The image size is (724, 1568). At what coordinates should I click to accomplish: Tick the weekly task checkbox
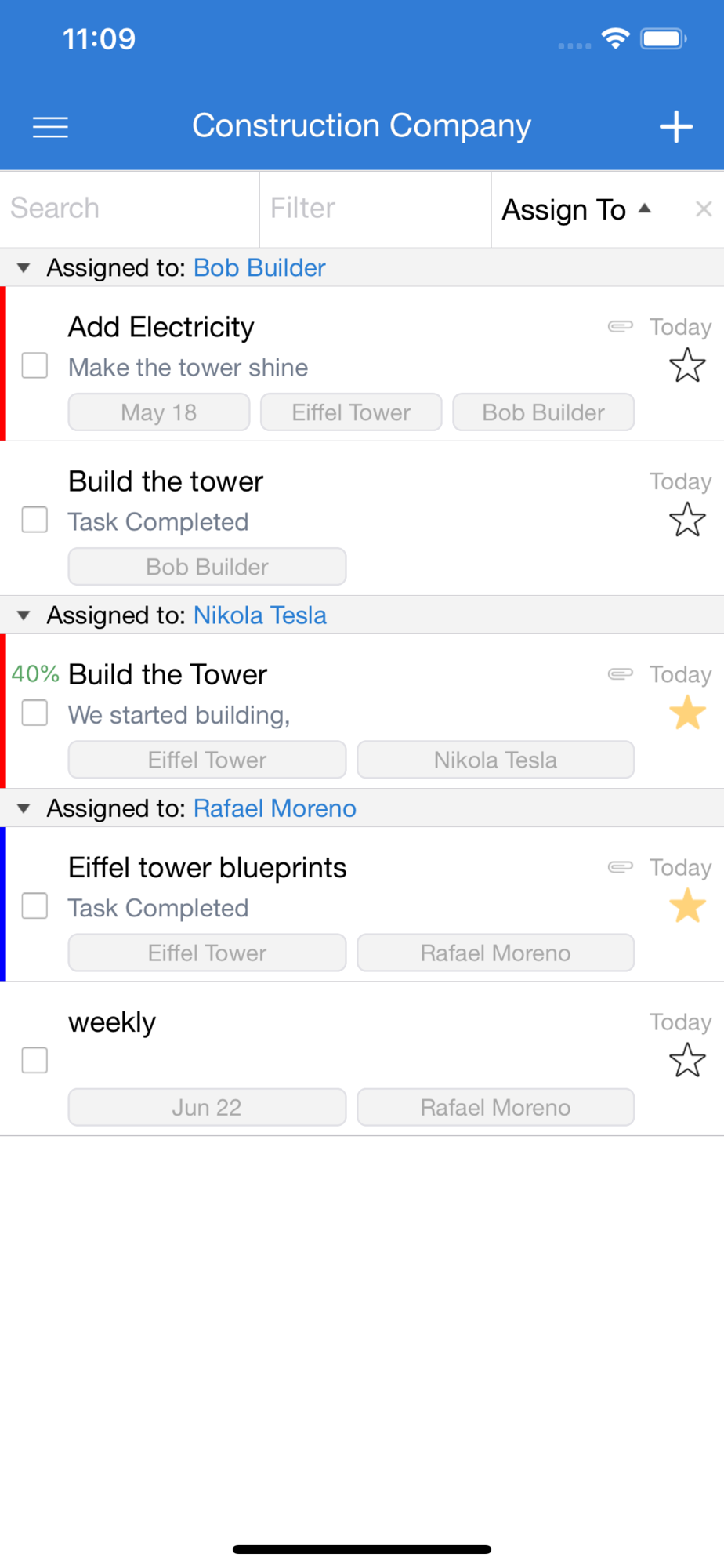[x=34, y=1060]
